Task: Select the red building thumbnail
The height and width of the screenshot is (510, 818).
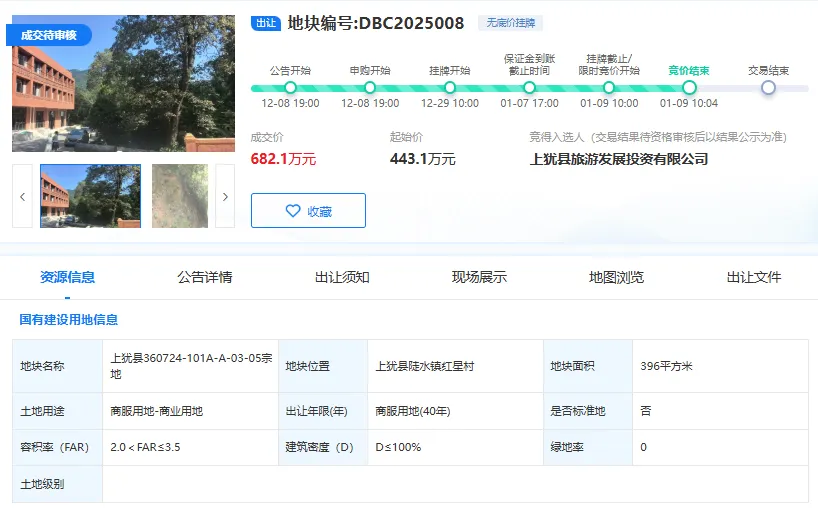Action: click(90, 196)
